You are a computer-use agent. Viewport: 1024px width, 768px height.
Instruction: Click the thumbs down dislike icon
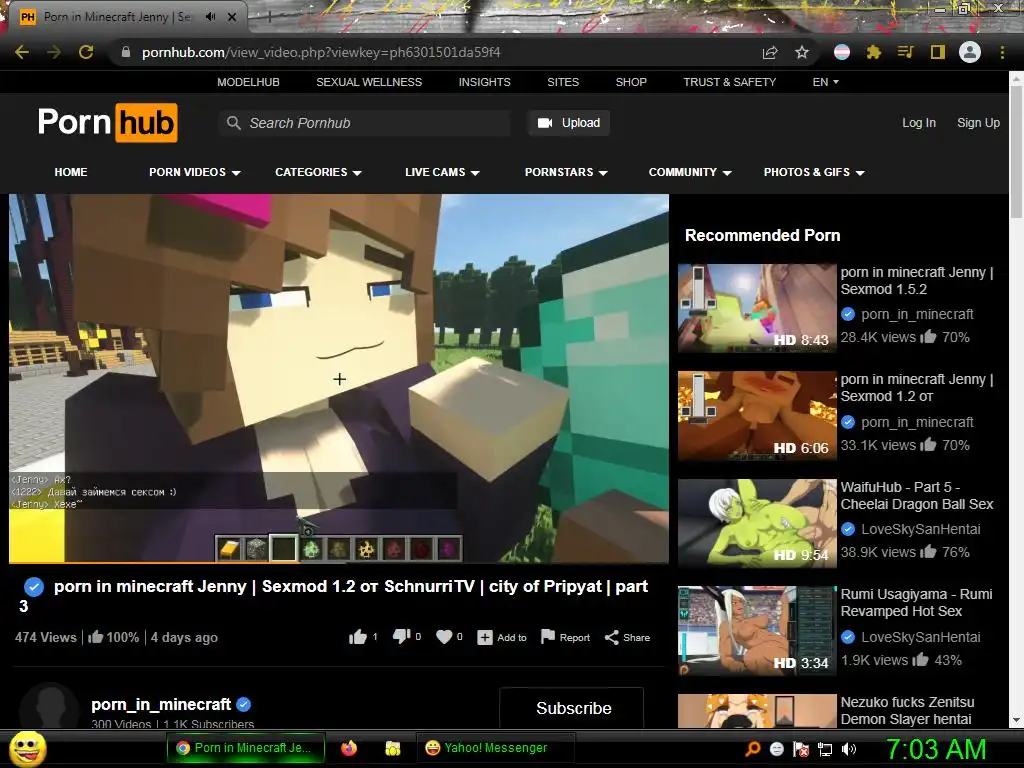click(x=401, y=637)
